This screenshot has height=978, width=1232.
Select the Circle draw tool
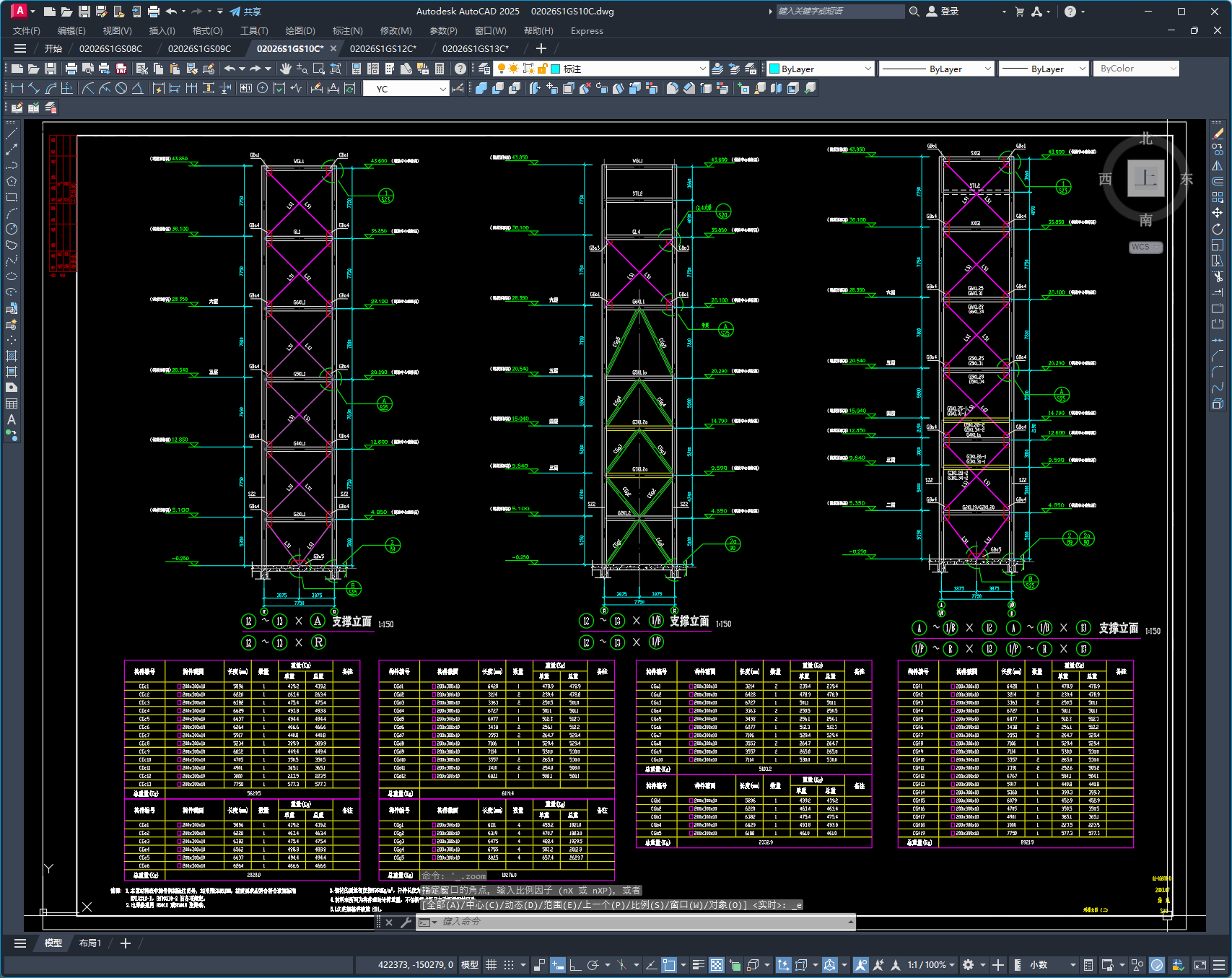coord(12,229)
